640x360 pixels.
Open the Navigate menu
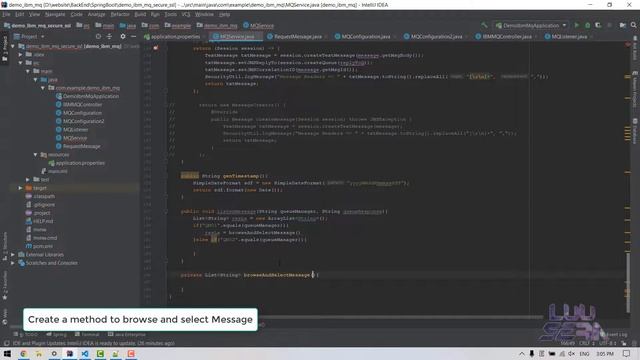[x=55, y=14]
